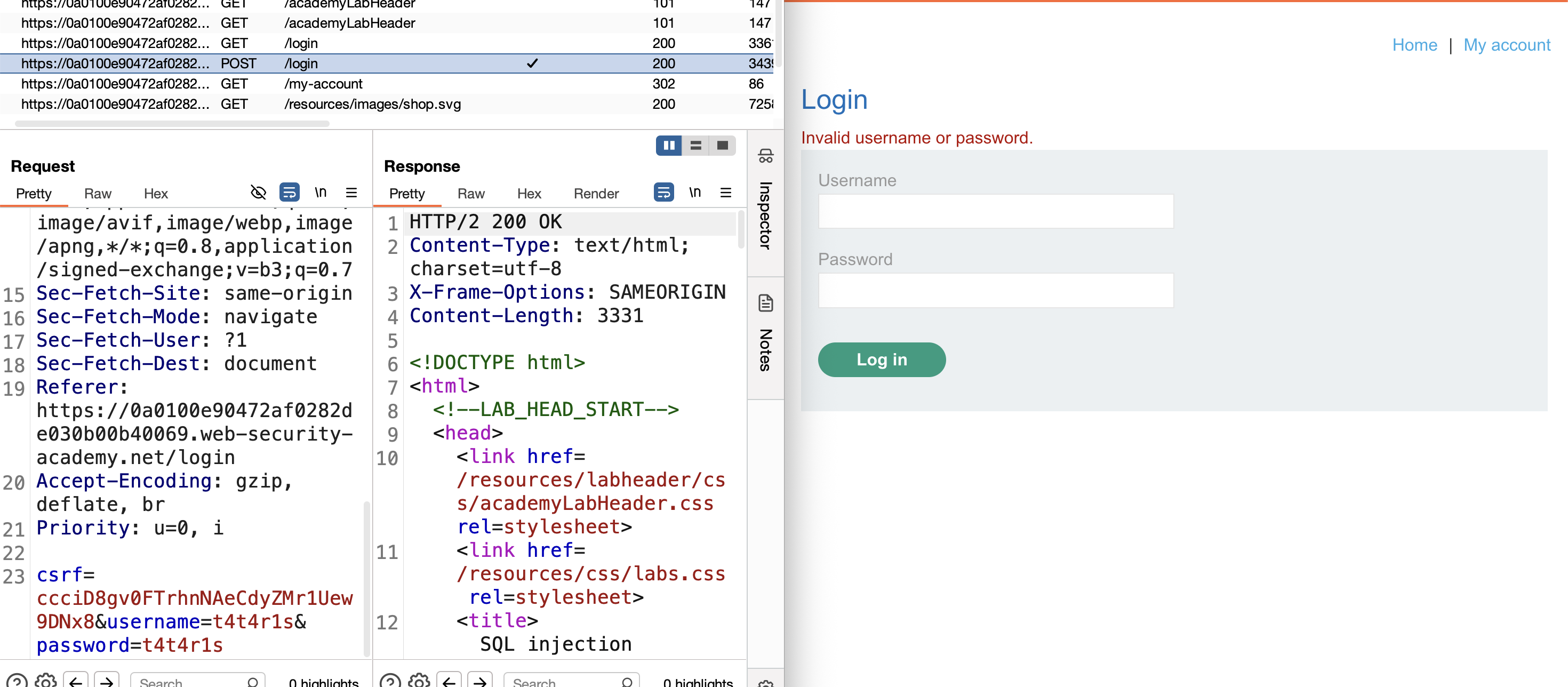Open the Inspector side panel

pos(766,199)
